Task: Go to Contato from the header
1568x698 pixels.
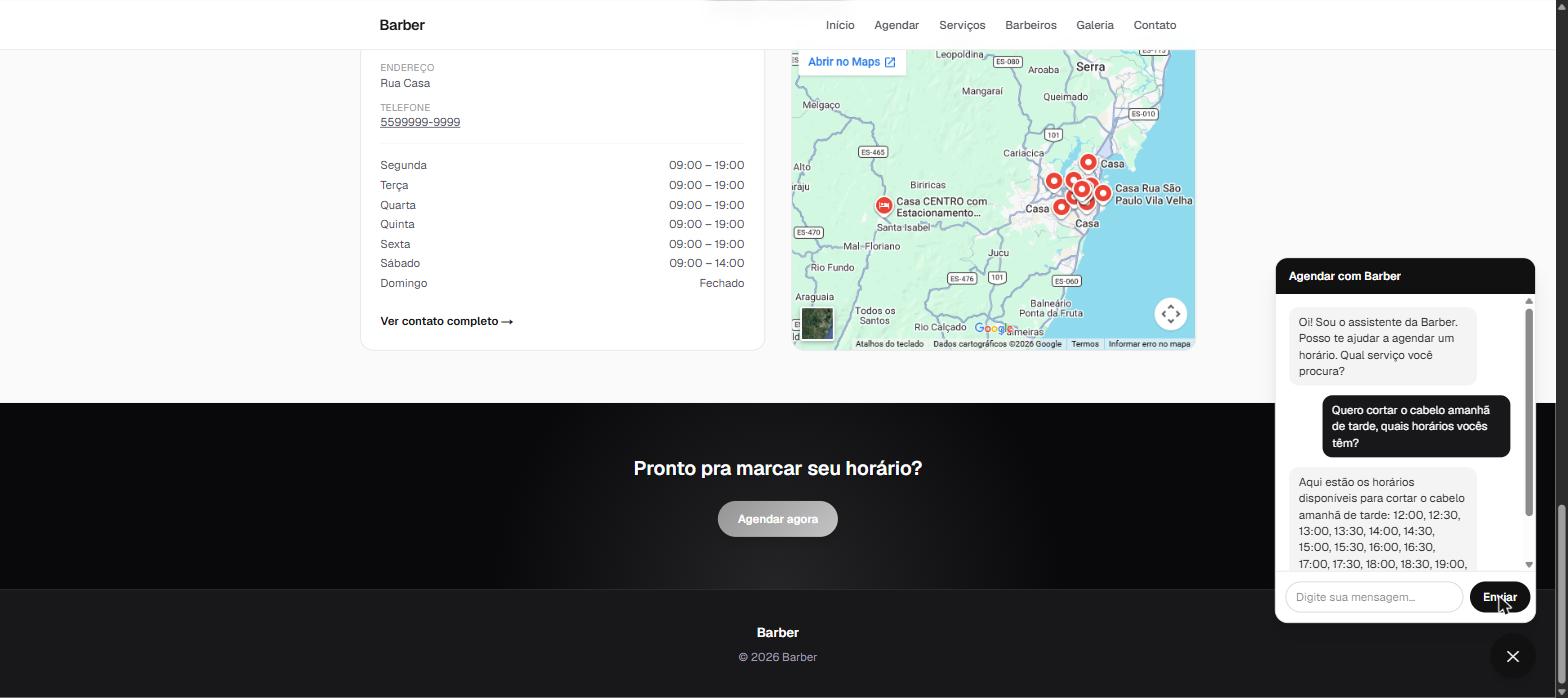Action: click(1155, 25)
